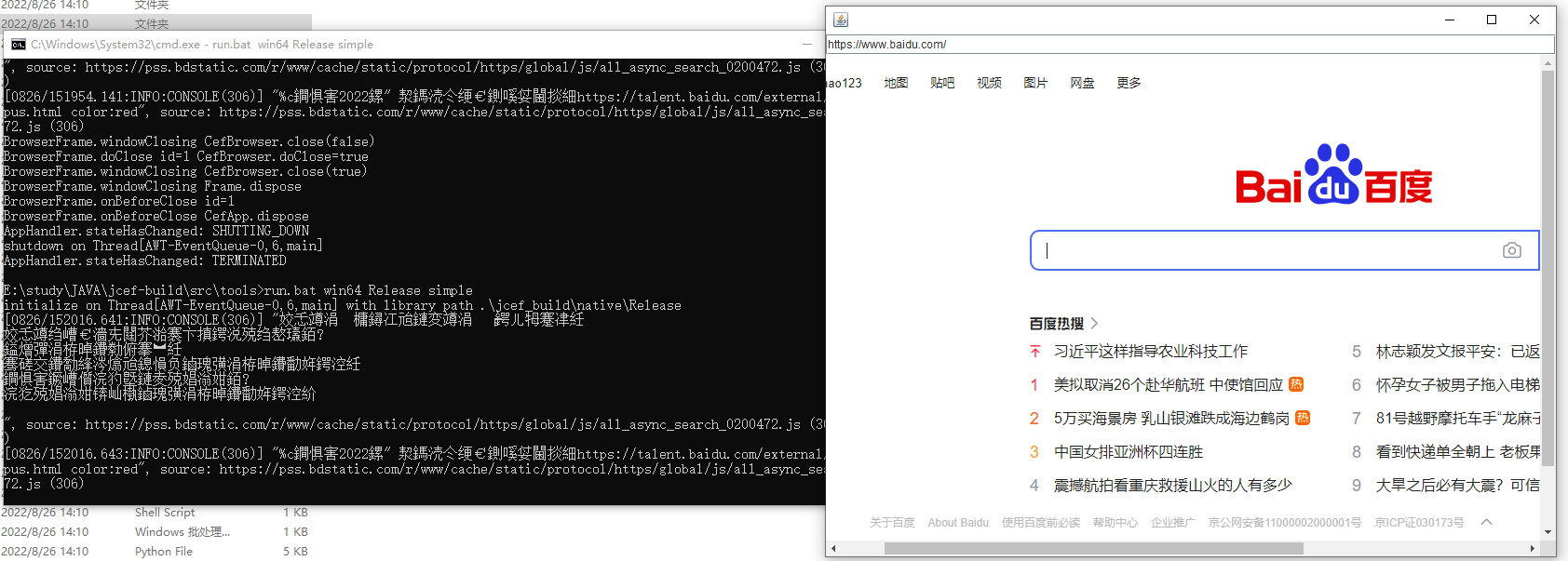1568x561 pixels.
Task: Minimize the Java browser window
Action: point(1450,20)
